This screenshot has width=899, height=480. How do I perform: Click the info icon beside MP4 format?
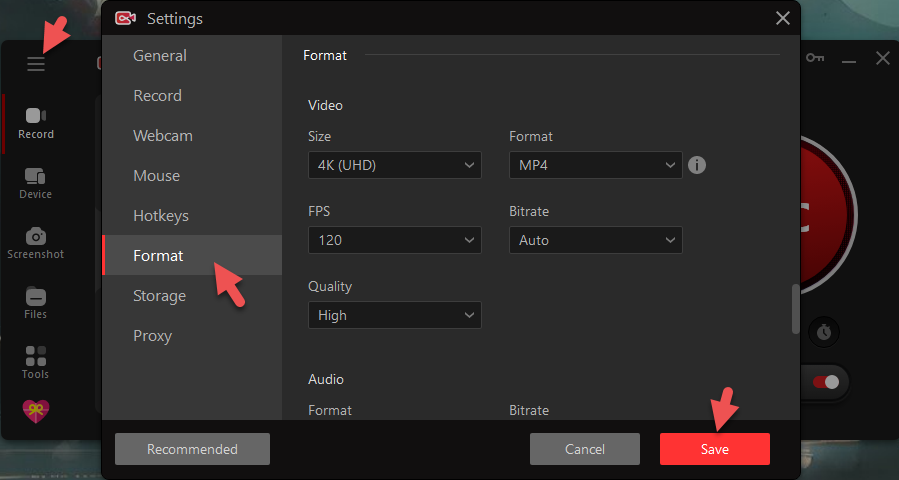pyautogui.click(x=697, y=165)
